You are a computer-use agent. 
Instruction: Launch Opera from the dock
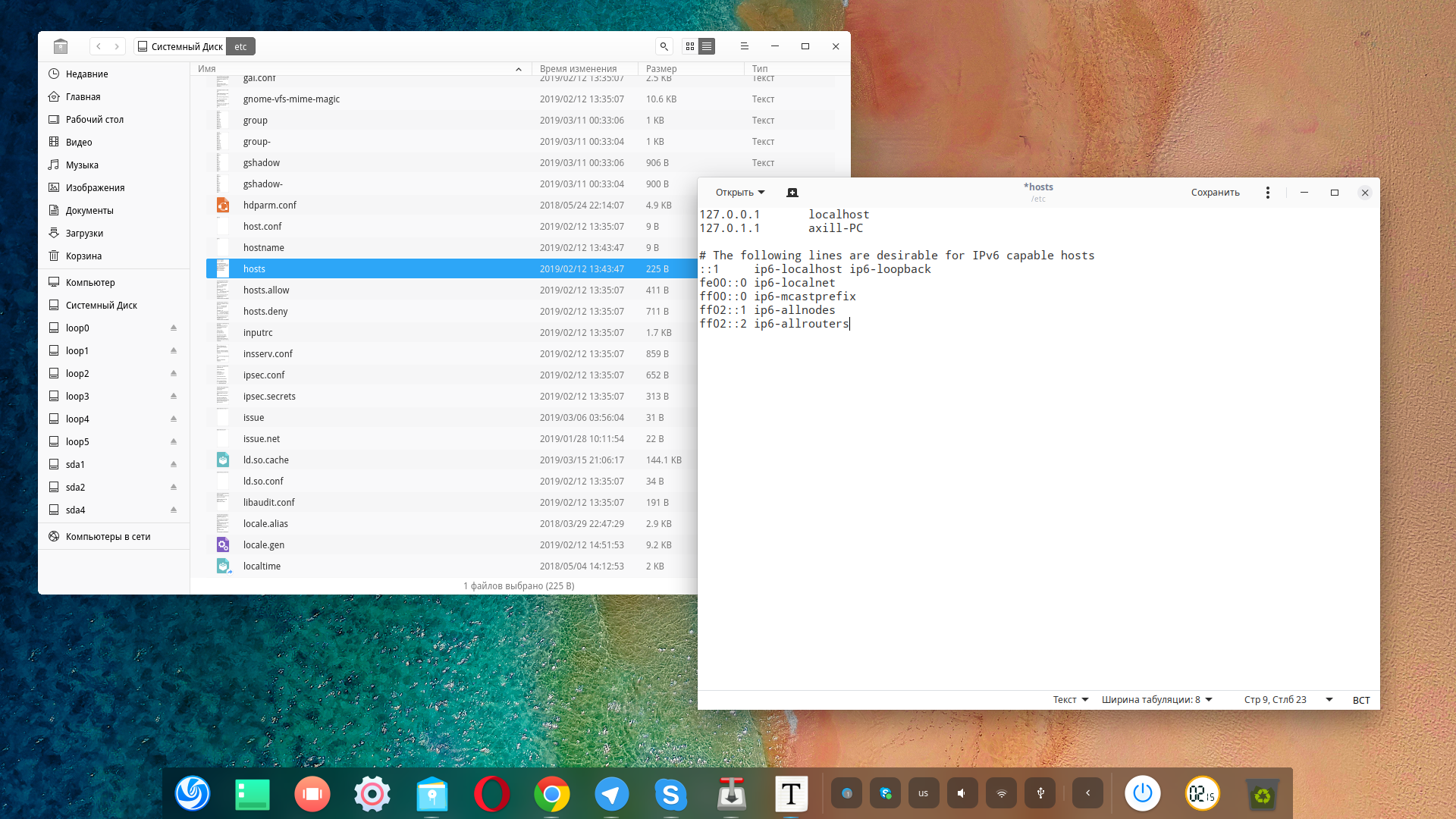(x=491, y=794)
